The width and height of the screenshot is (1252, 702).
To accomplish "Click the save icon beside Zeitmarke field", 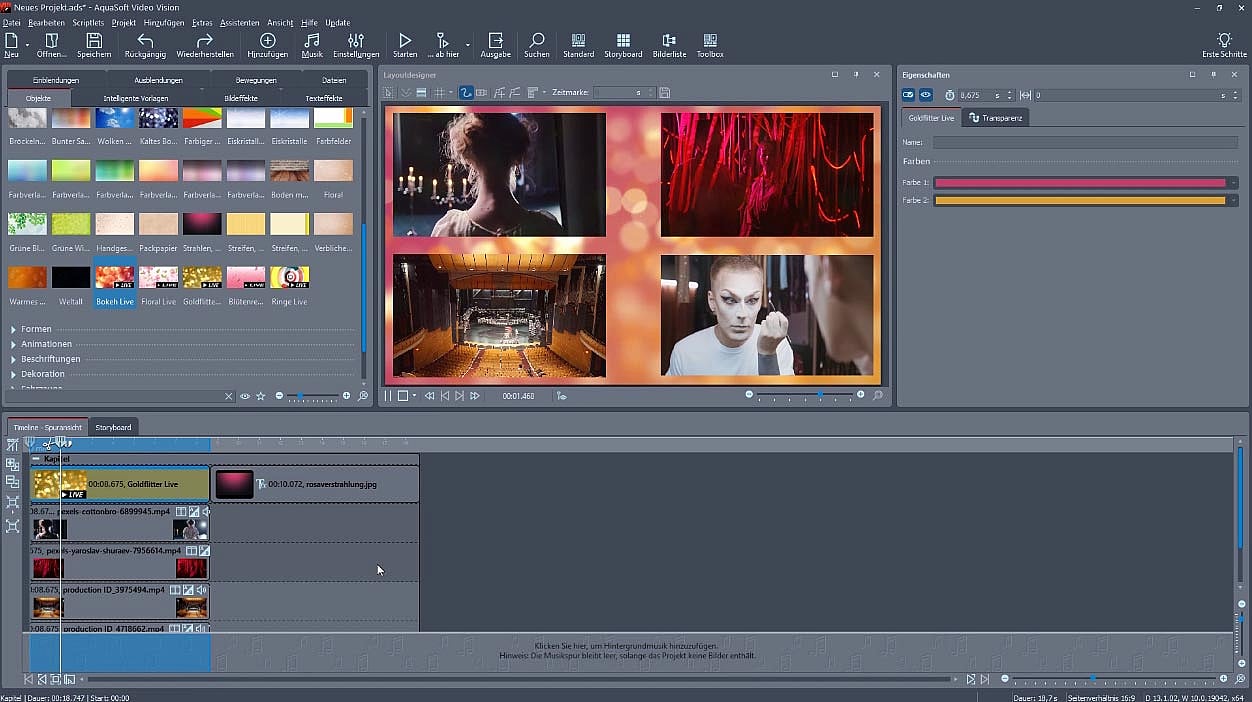I will 665,93.
